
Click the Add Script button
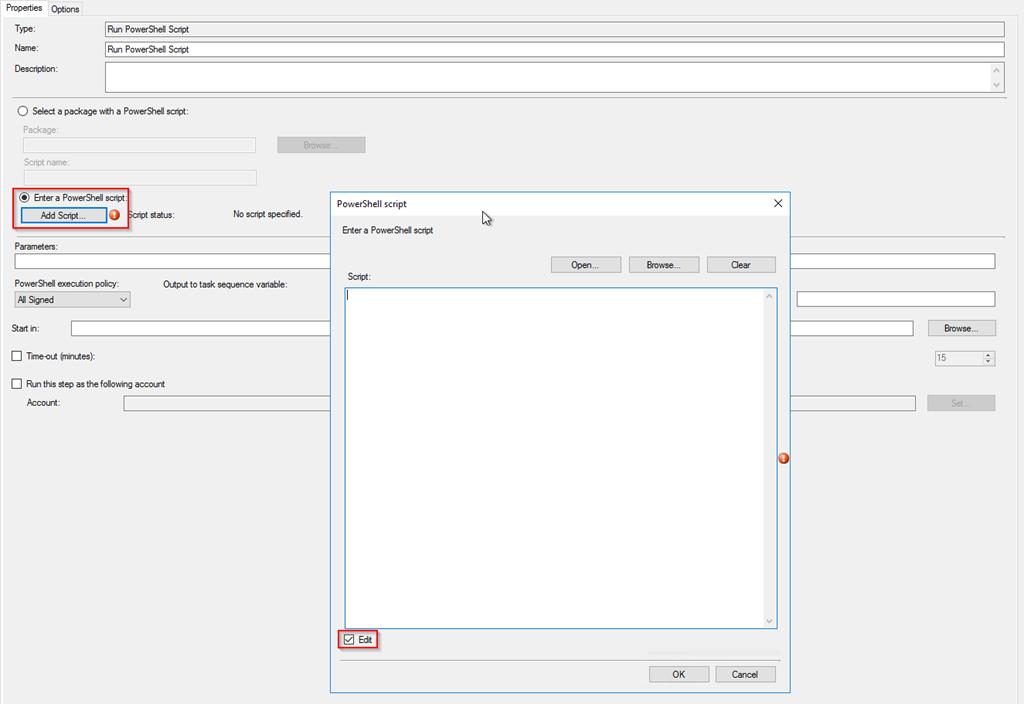64,215
